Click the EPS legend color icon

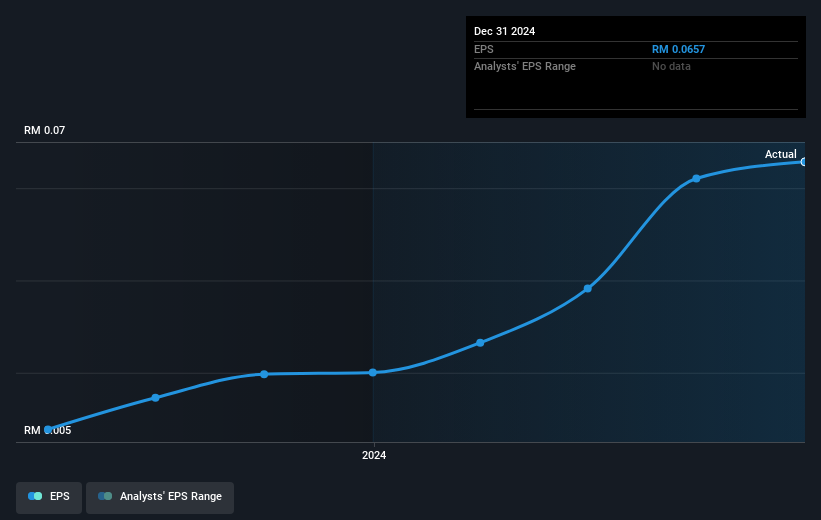pyautogui.click(x=35, y=496)
